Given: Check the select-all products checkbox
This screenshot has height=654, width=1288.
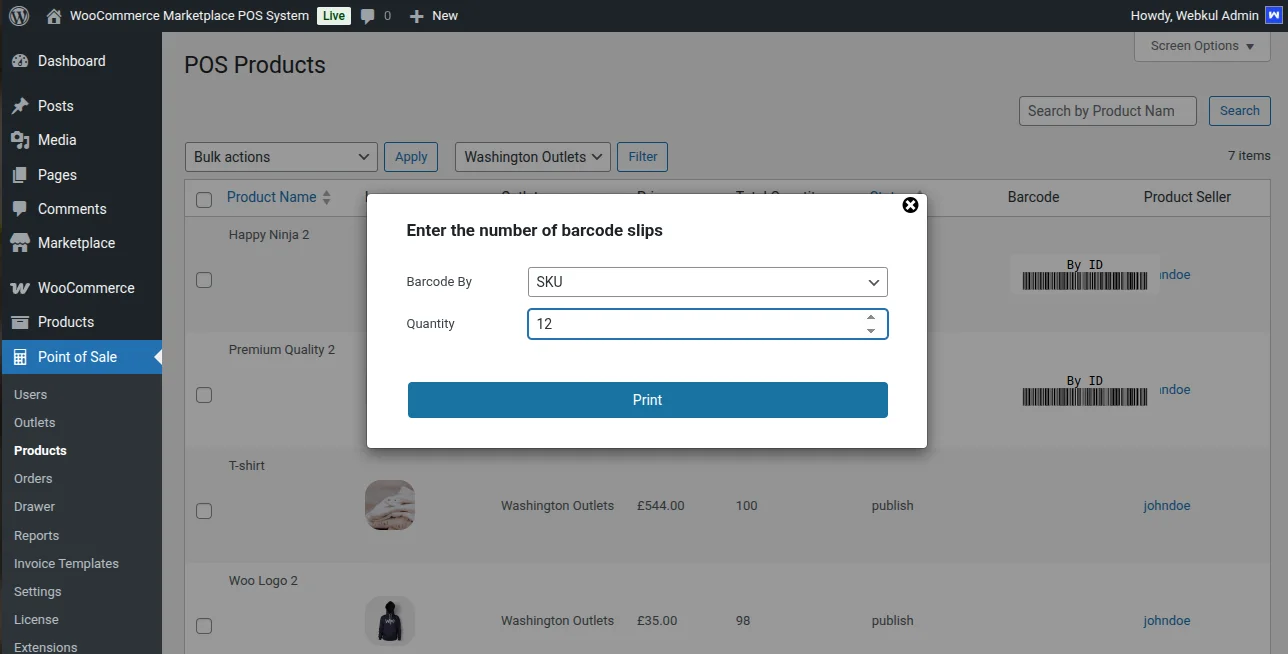Looking at the screenshot, I should pyautogui.click(x=204, y=198).
